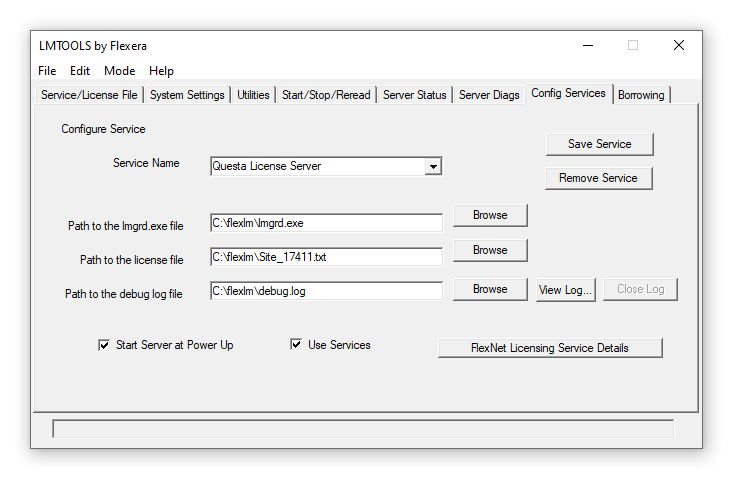Switch to Utilities tab
The width and height of the screenshot is (740, 482).
pos(253,95)
